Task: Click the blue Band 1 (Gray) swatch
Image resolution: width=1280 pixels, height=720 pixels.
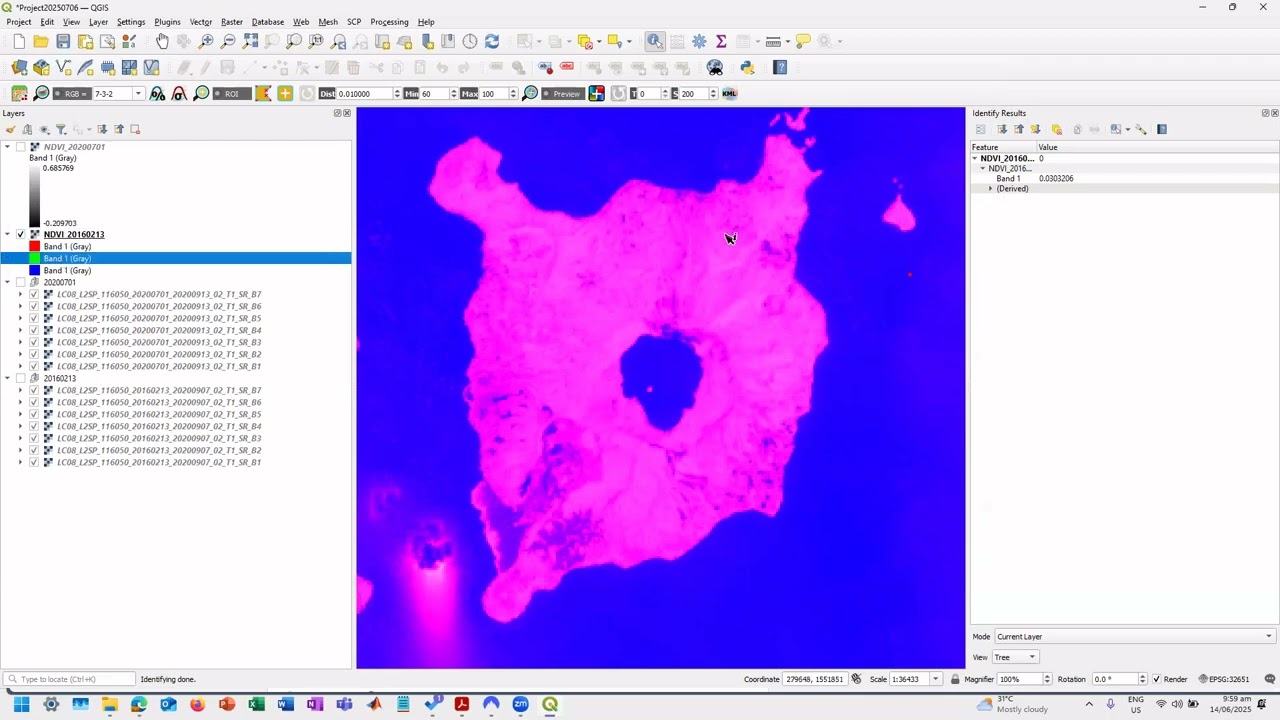Action: (x=35, y=270)
